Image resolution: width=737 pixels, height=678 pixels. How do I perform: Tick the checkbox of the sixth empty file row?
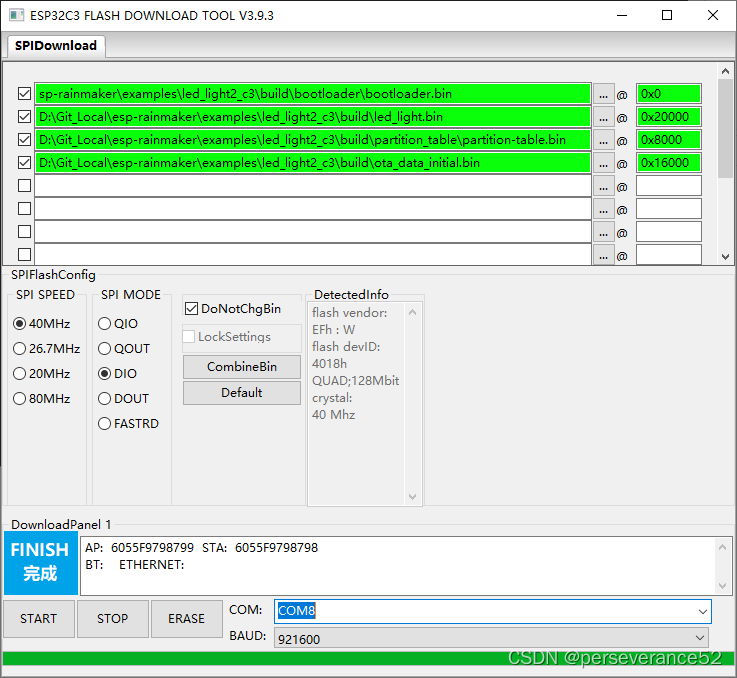pyautogui.click(x=24, y=209)
